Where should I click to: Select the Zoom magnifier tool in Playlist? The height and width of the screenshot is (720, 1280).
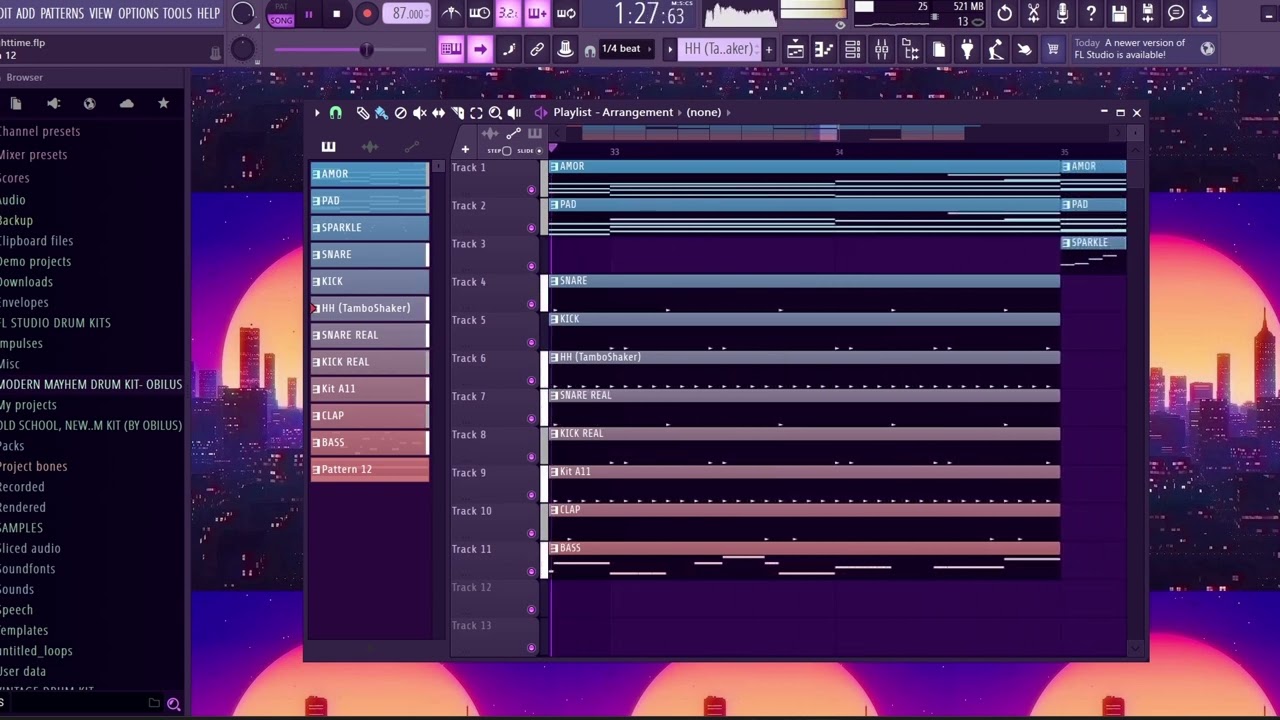(495, 113)
